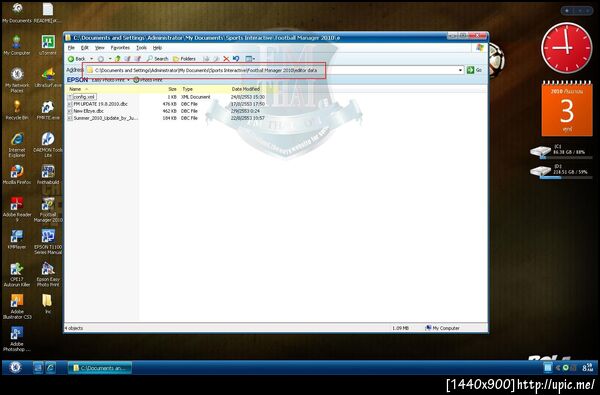Launch the Adobe Photoshop desktop shortcut

tap(16, 339)
